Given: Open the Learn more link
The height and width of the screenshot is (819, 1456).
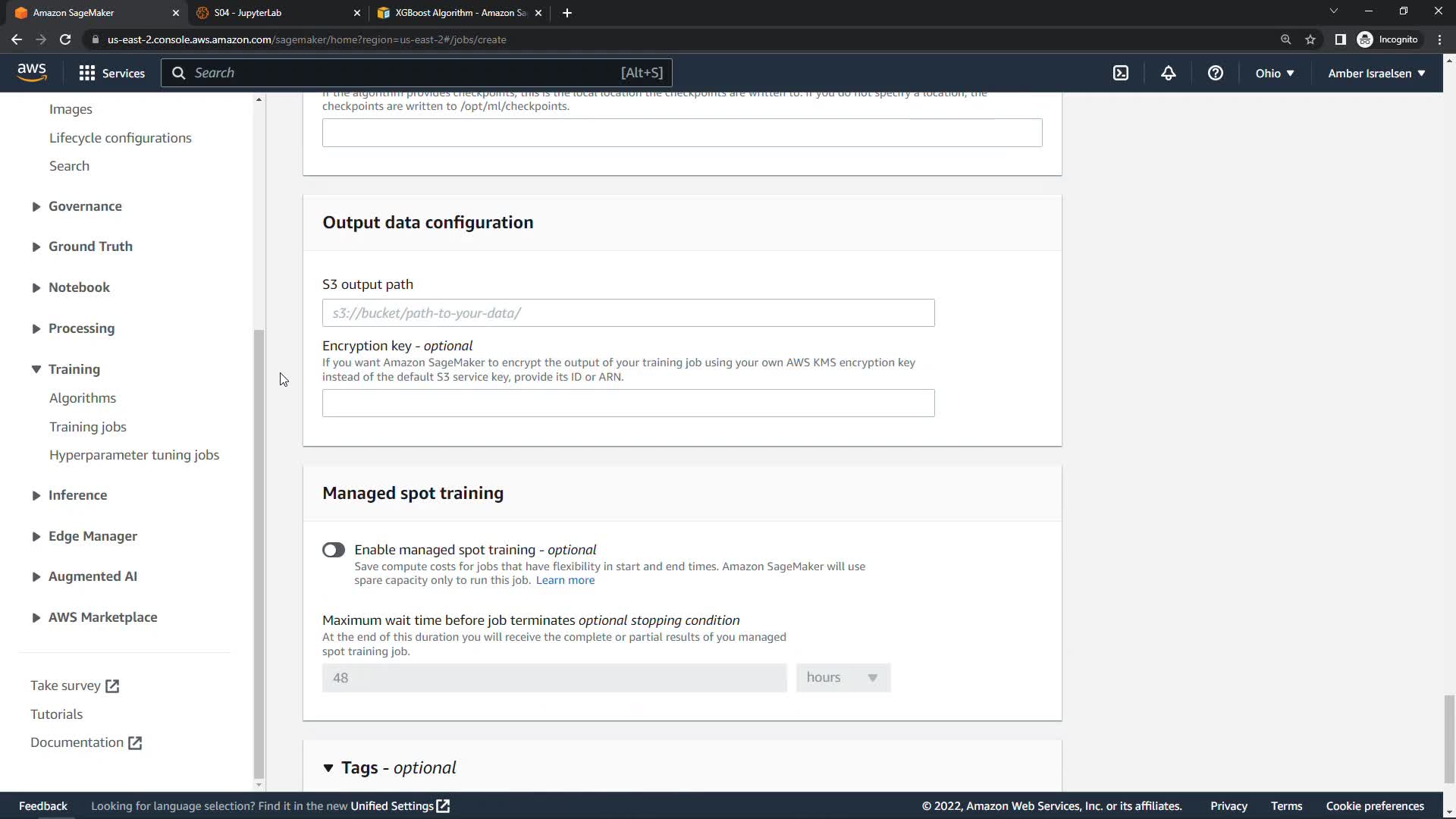Looking at the screenshot, I should (x=565, y=580).
